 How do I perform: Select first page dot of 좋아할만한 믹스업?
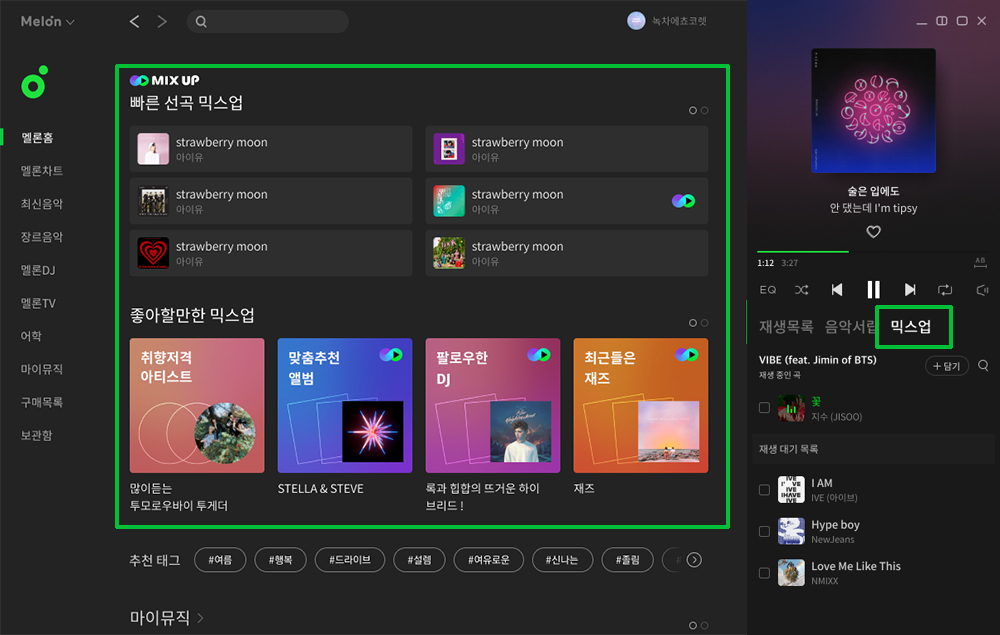pos(693,323)
